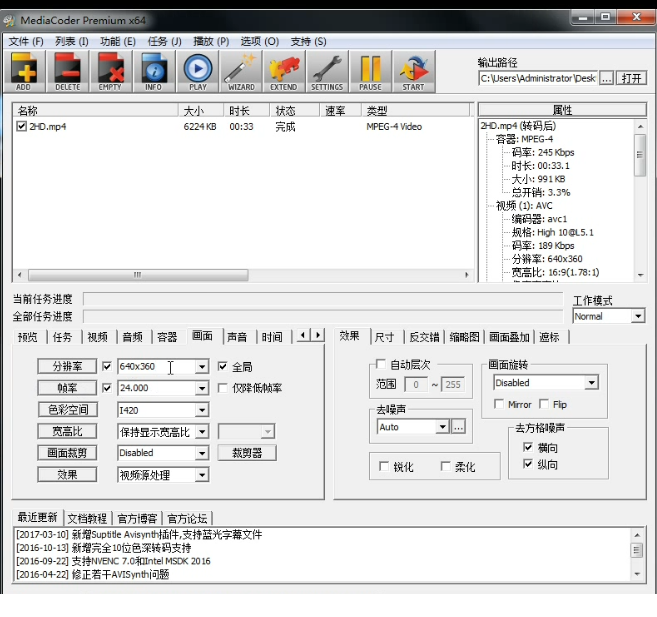The height and width of the screenshot is (617, 657).
Task: Enable the 自动层次 checkbox
Action: click(x=381, y=364)
